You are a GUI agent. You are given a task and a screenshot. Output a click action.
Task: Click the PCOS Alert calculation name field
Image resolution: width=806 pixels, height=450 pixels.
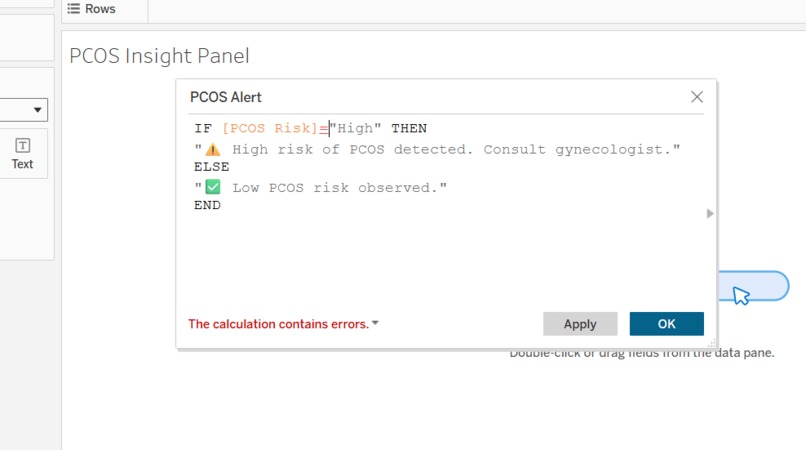226,97
